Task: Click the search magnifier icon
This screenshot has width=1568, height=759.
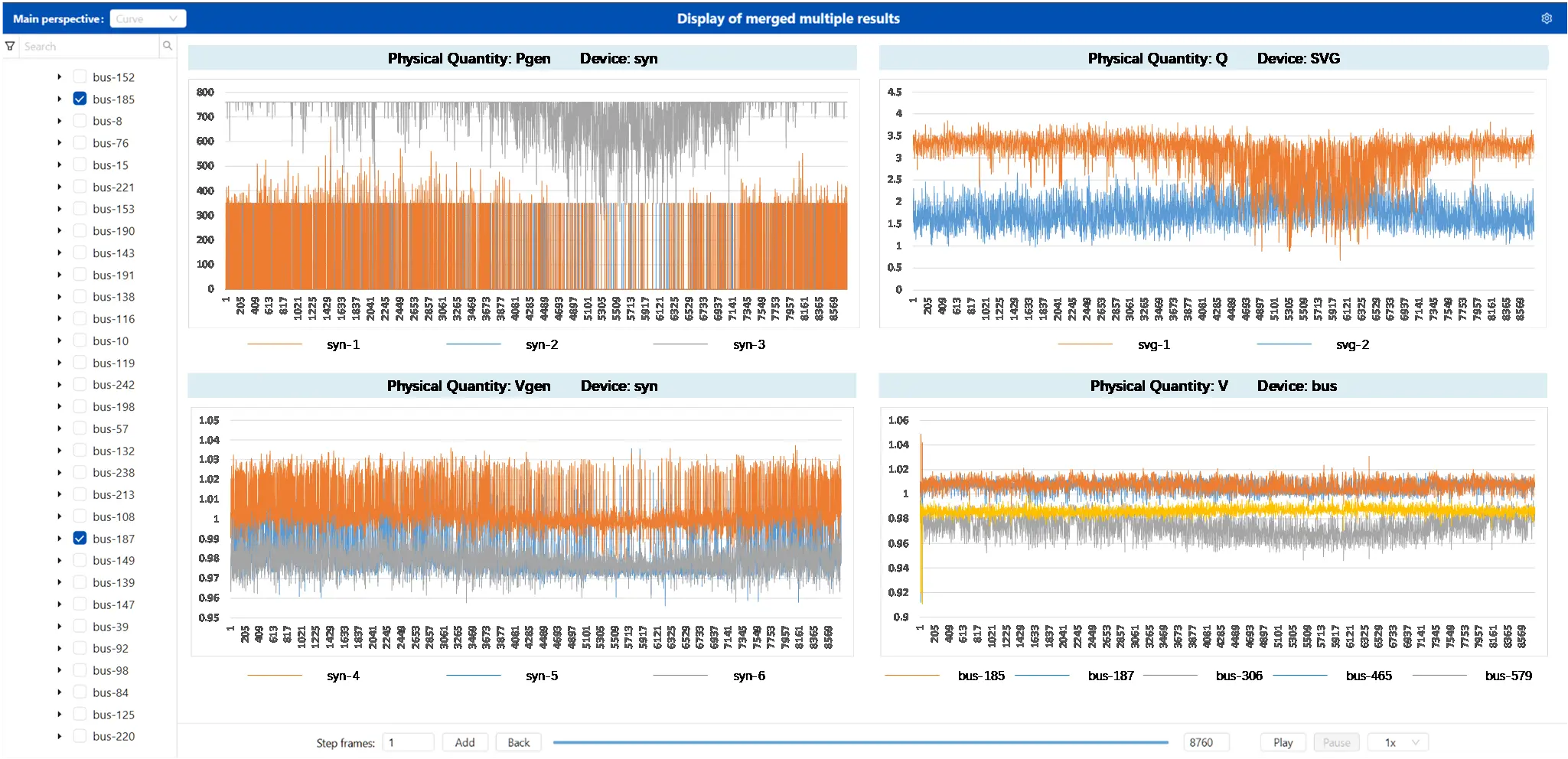Action: coord(167,46)
